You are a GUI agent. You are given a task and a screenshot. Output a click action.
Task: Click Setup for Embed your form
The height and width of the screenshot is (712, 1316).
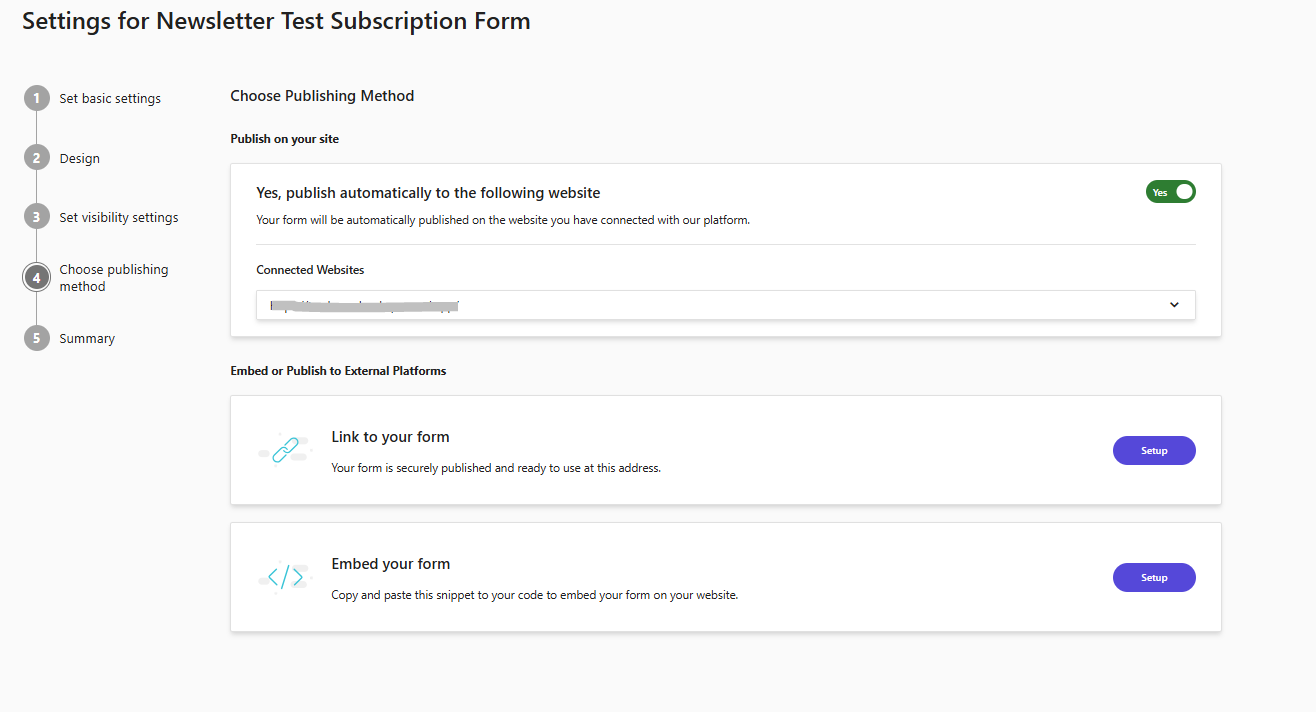pyautogui.click(x=1154, y=577)
